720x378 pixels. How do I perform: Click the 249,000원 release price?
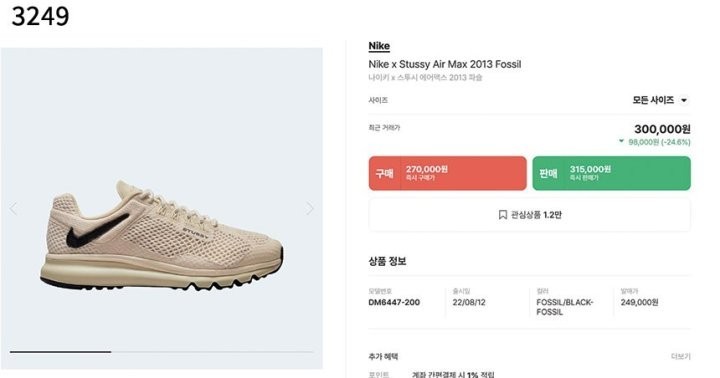pyautogui.click(x=640, y=303)
